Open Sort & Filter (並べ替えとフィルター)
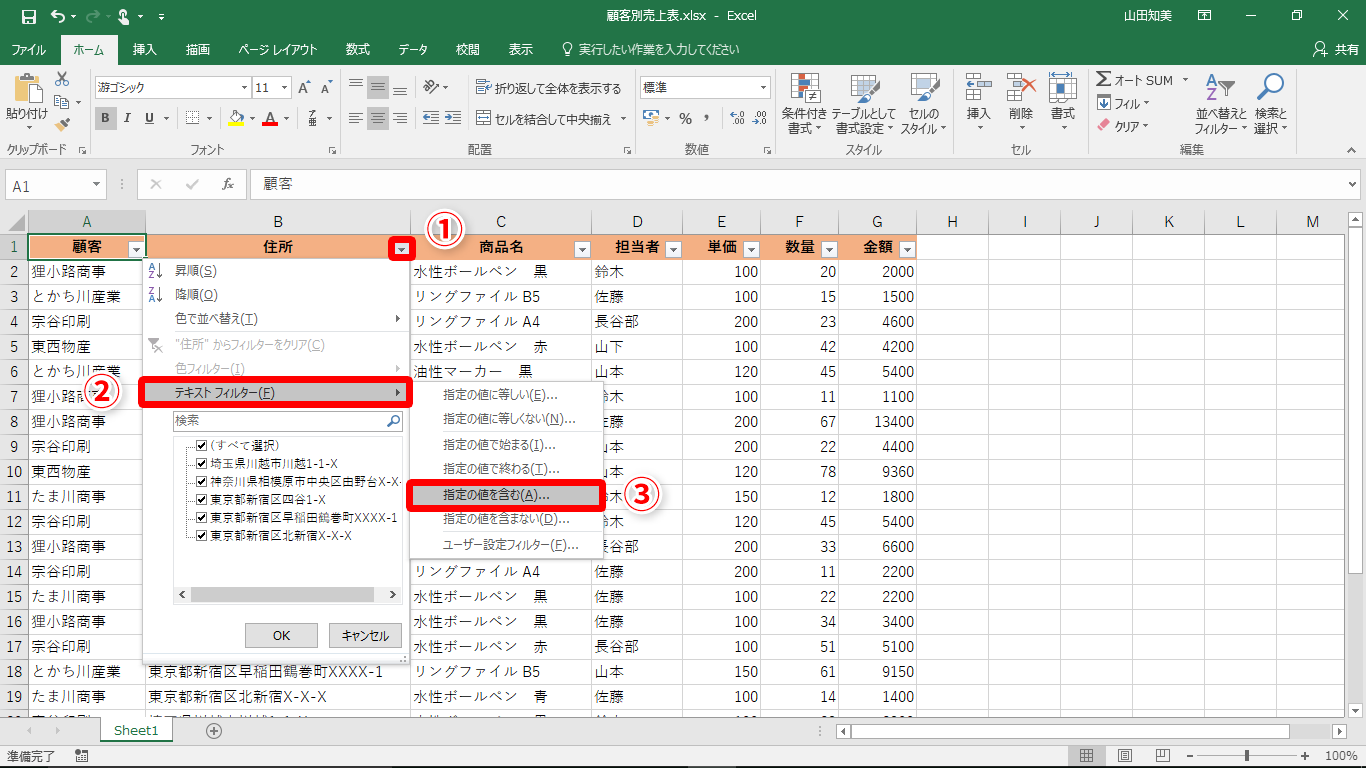 pyautogui.click(x=1221, y=104)
